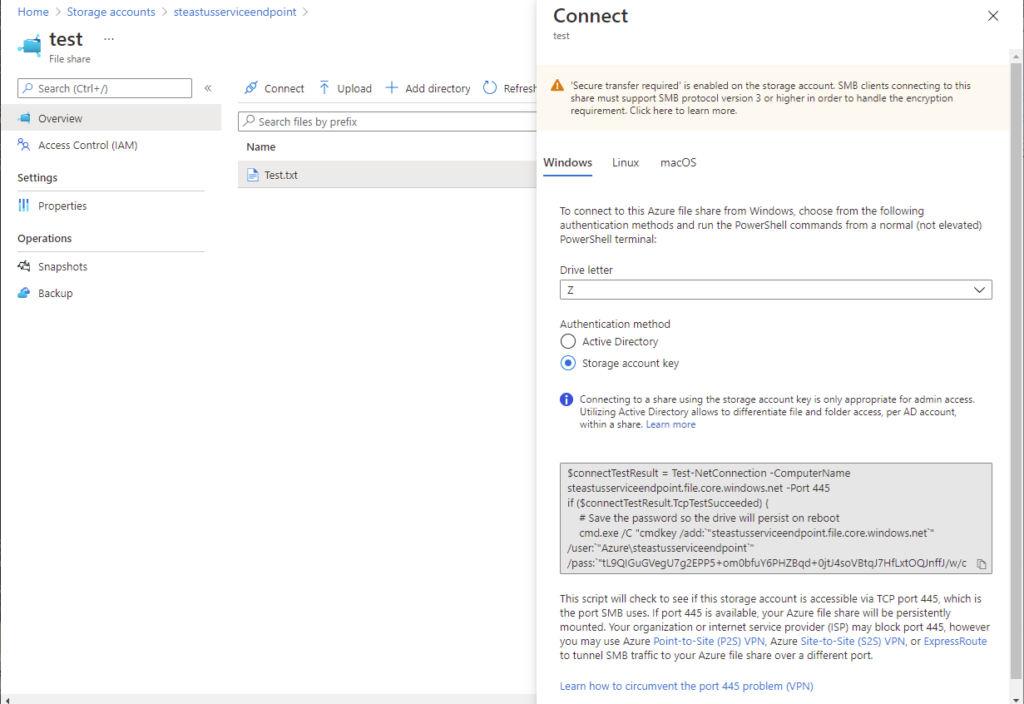This screenshot has height=704, width=1024.
Task: Collapse the left sidebar menu
Action: tap(208, 88)
